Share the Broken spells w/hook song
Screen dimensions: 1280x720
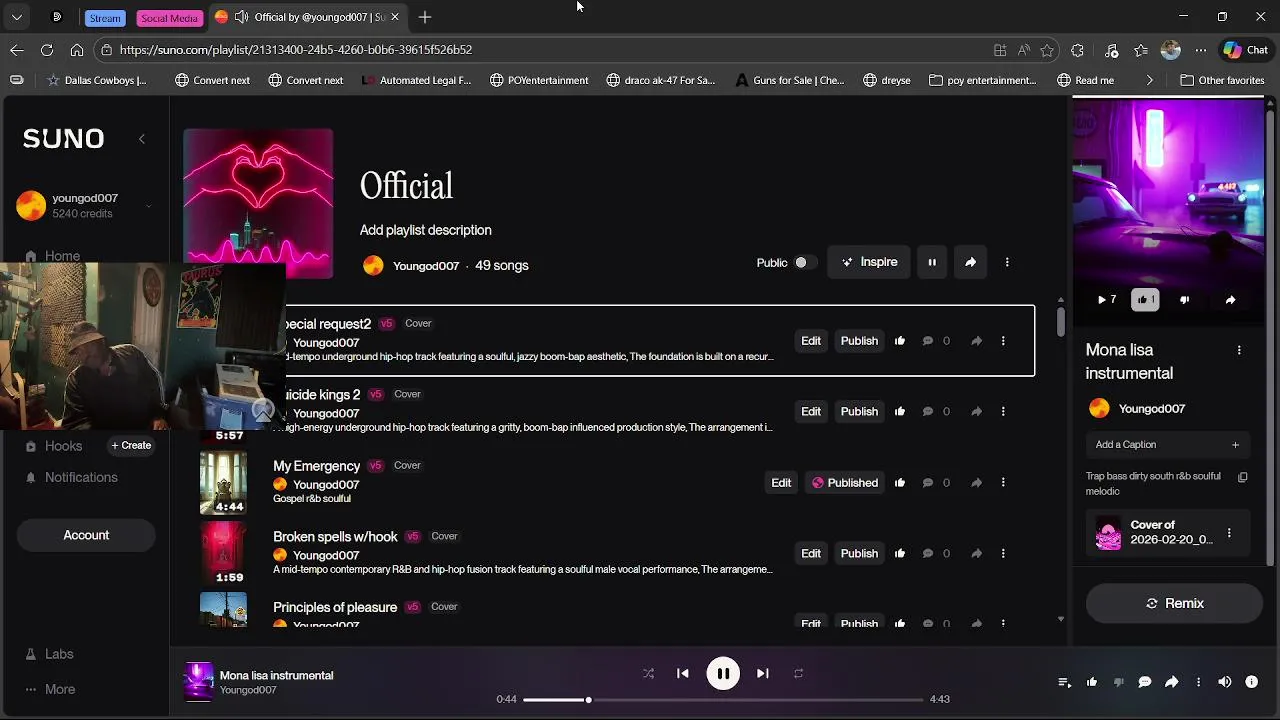tap(977, 554)
